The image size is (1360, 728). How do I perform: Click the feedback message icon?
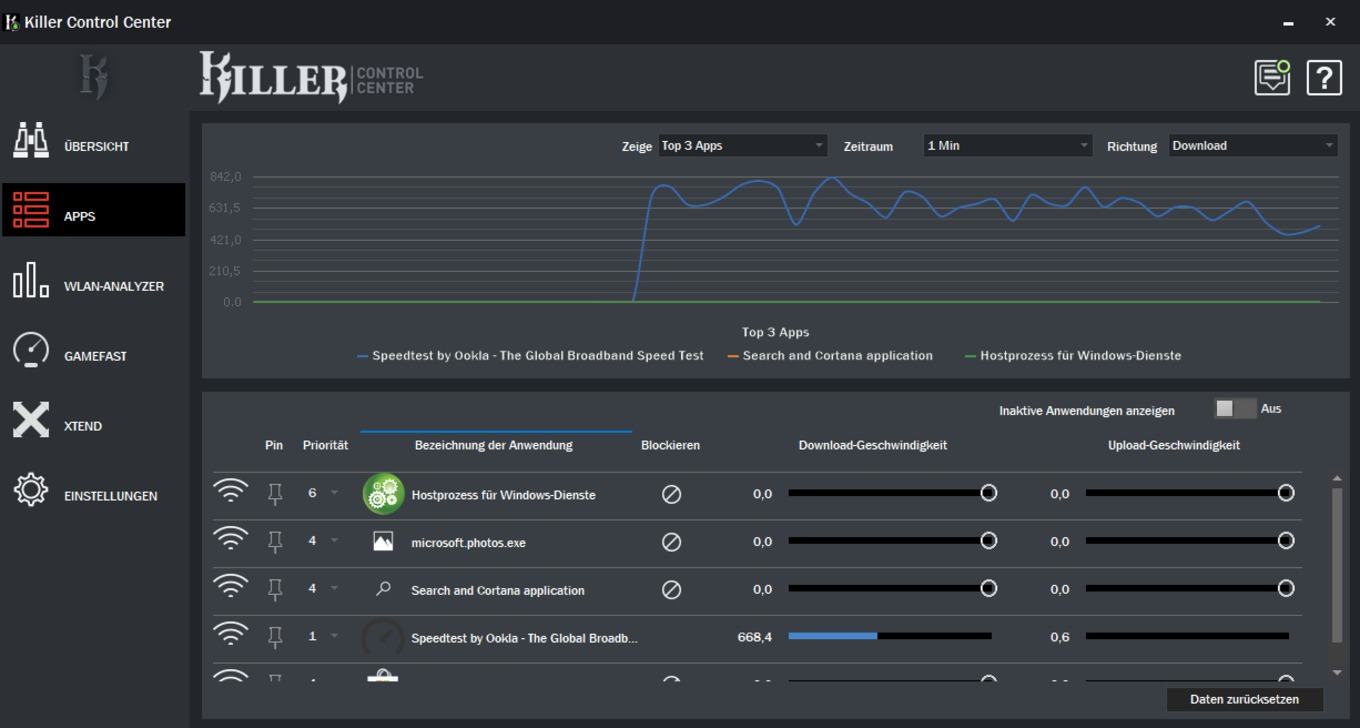click(x=1272, y=77)
